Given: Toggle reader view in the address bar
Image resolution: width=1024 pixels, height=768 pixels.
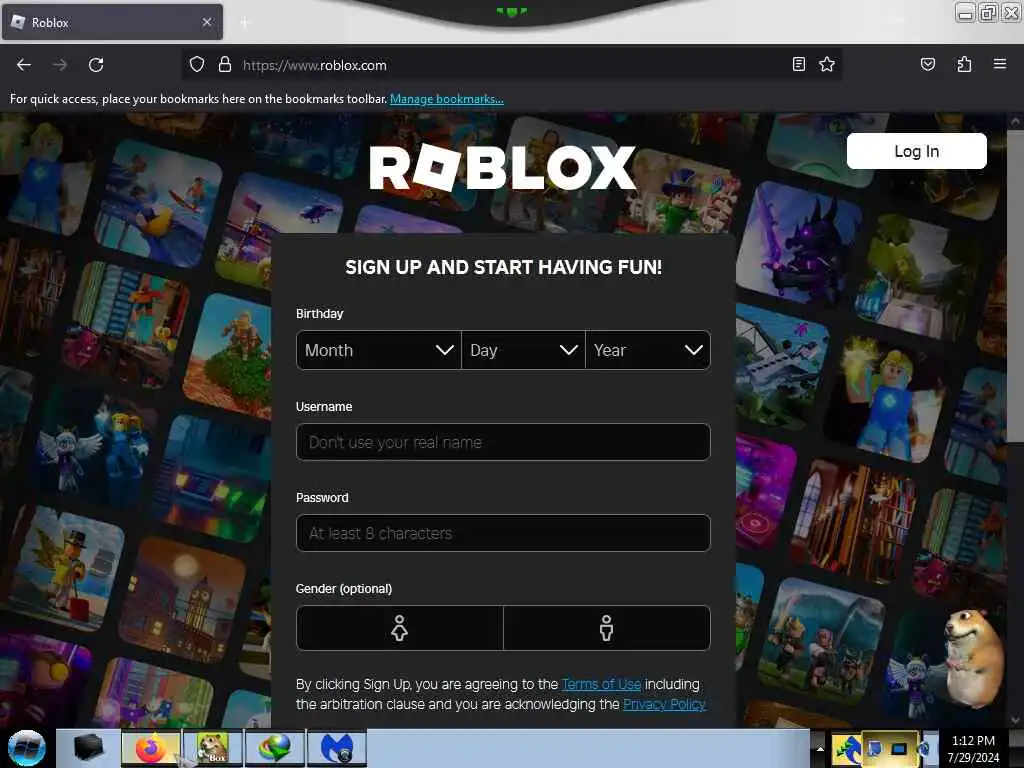Looking at the screenshot, I should coord(799,64).
